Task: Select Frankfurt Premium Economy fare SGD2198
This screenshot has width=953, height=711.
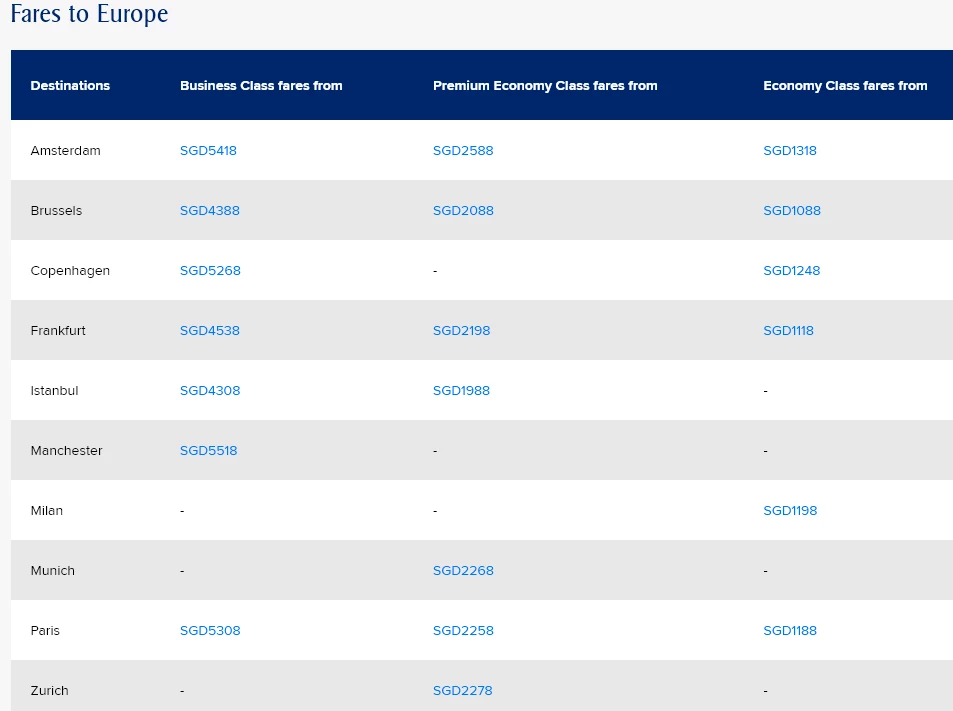Action: point(461,331)
